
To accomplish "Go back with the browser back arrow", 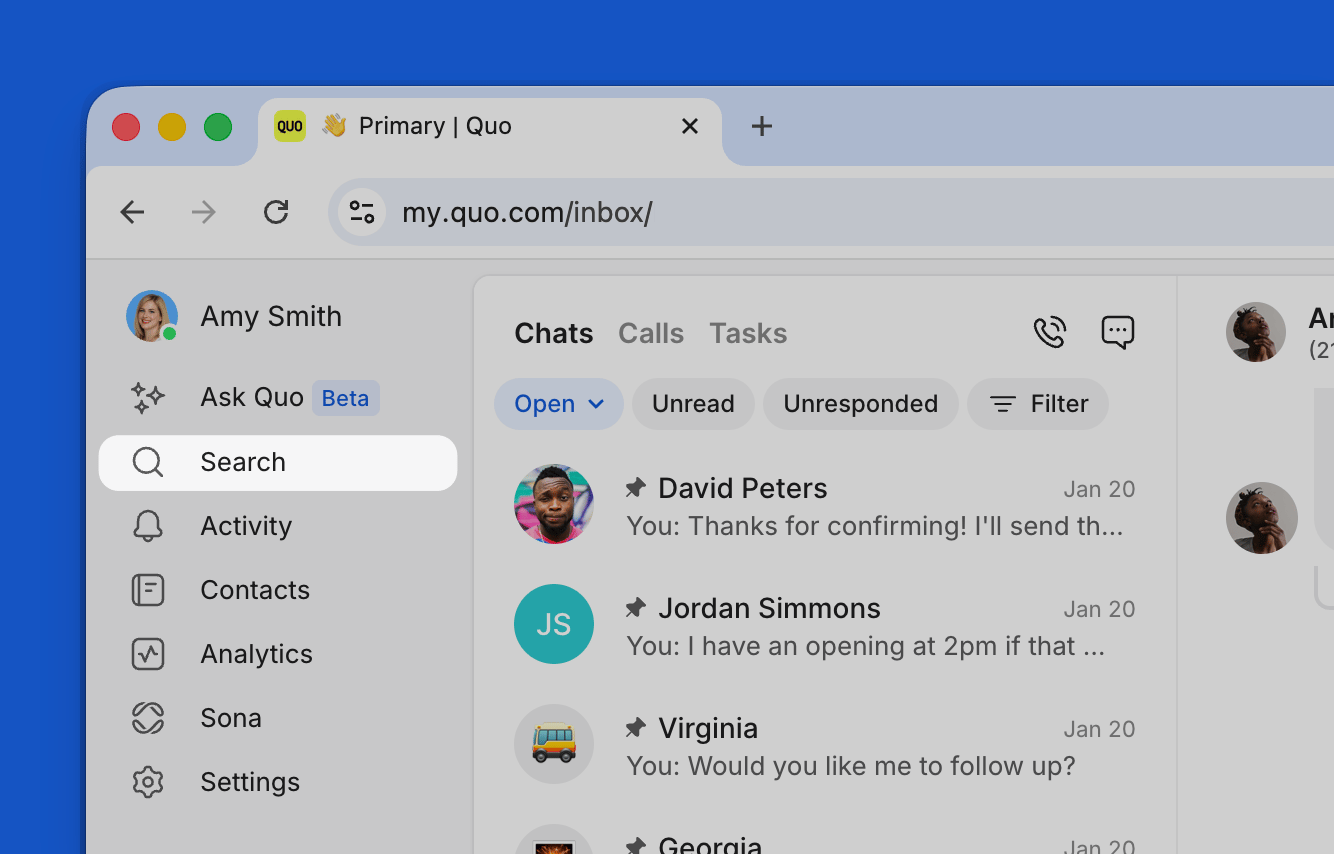I will 132,212.
